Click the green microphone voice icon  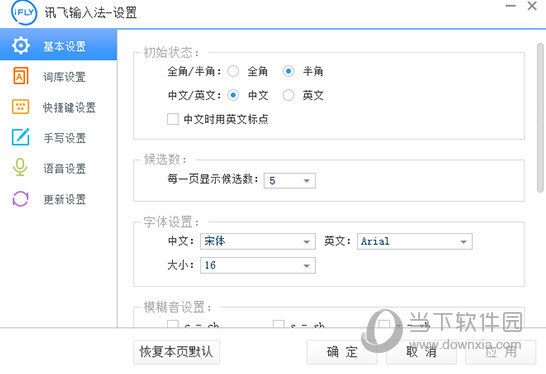20,167
